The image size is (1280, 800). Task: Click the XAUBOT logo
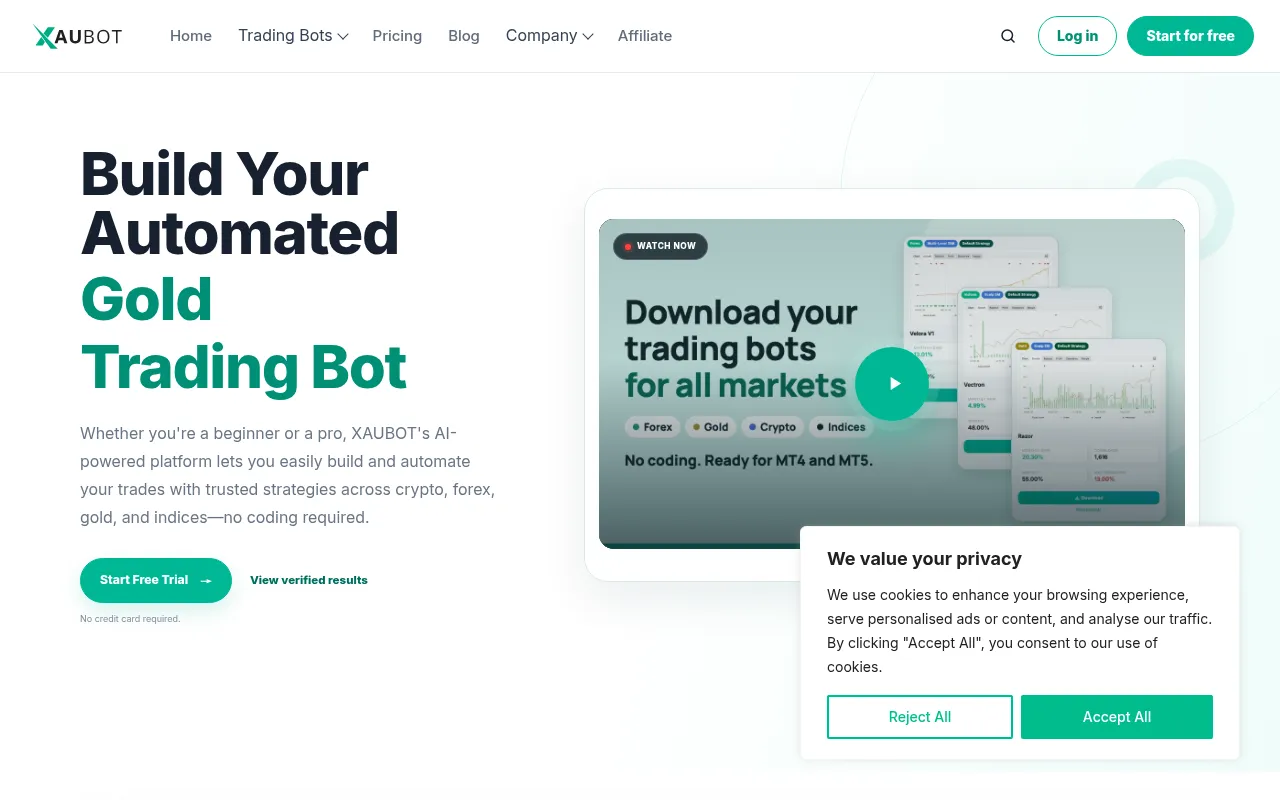click(x=77, y=36)
